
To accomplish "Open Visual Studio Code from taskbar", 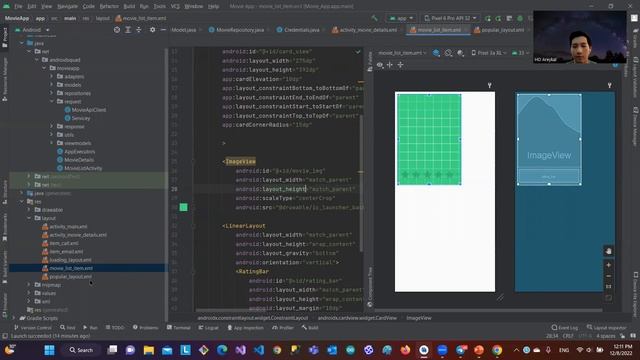I will (259, 350).
